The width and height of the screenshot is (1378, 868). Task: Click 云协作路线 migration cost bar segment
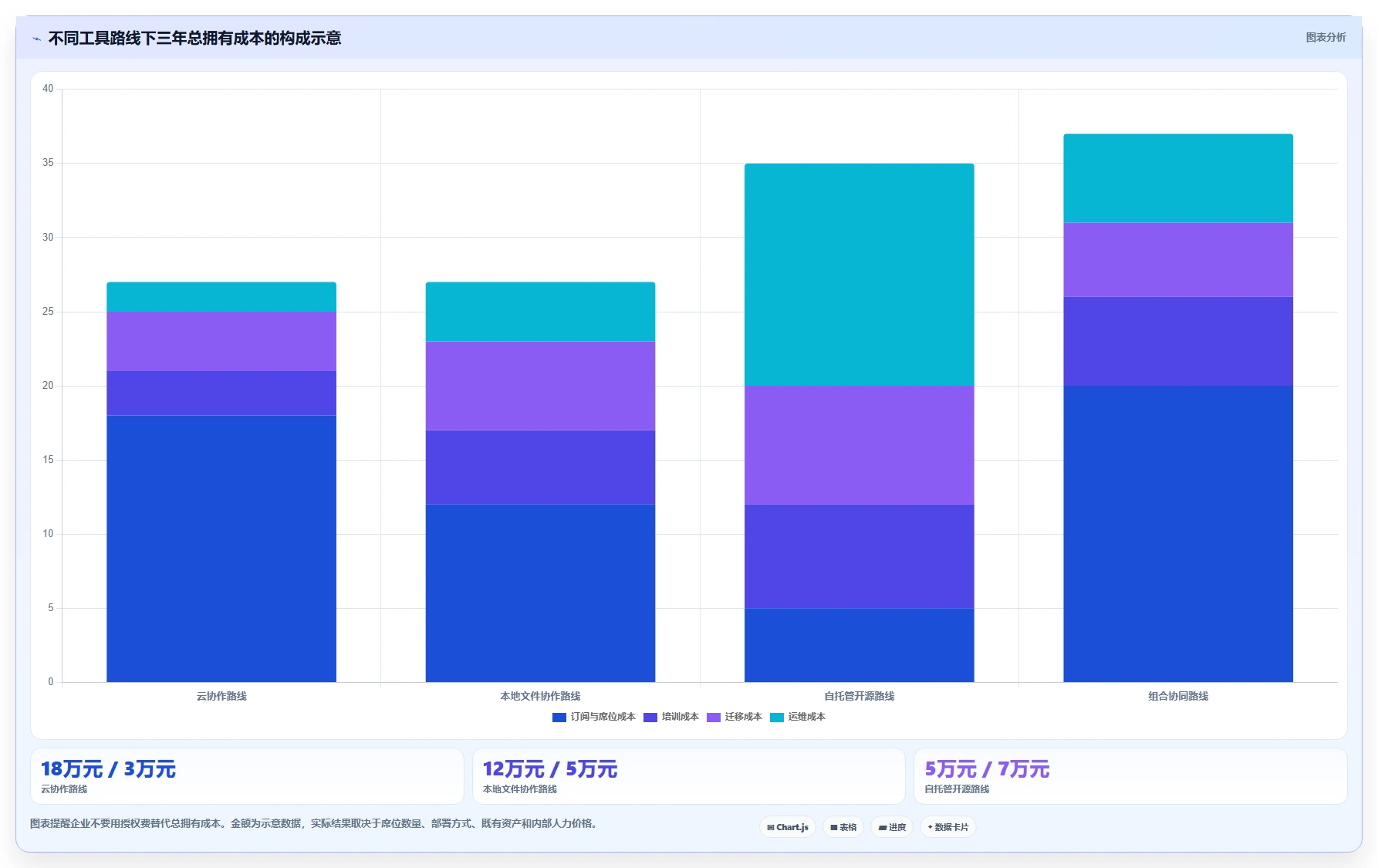(221, 341)
